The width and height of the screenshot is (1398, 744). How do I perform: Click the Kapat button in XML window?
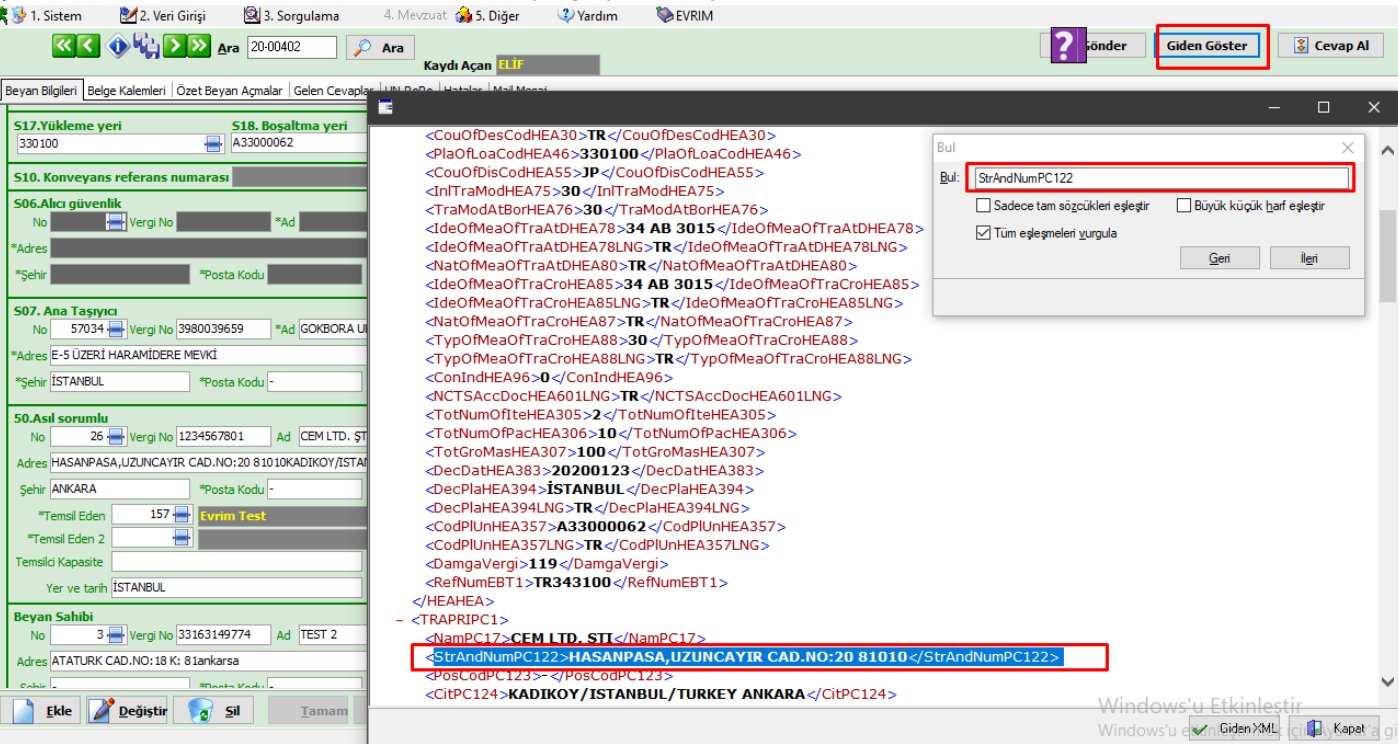point(1335,728)
